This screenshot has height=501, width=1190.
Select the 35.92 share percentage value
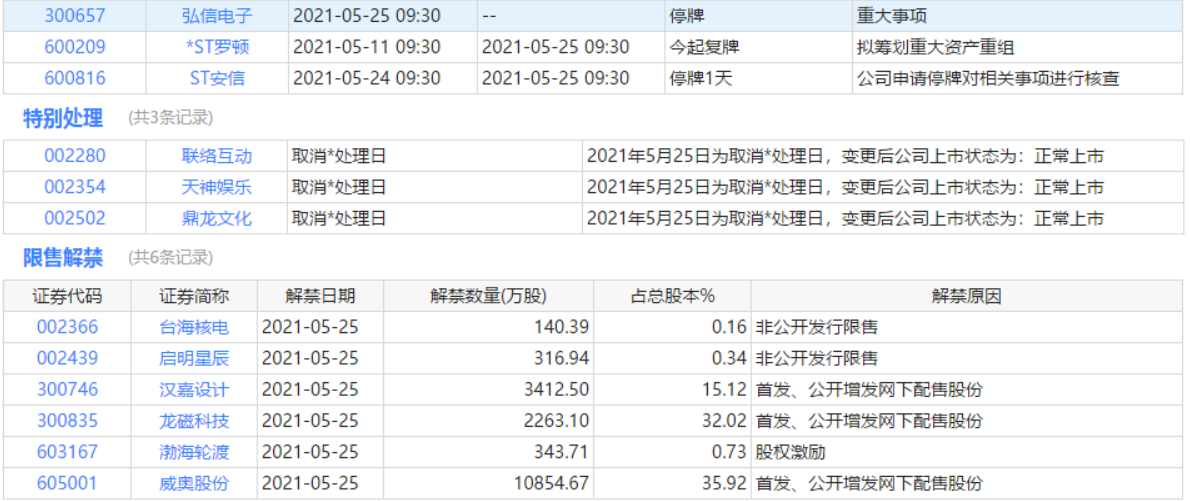click(x=724, y=483)
